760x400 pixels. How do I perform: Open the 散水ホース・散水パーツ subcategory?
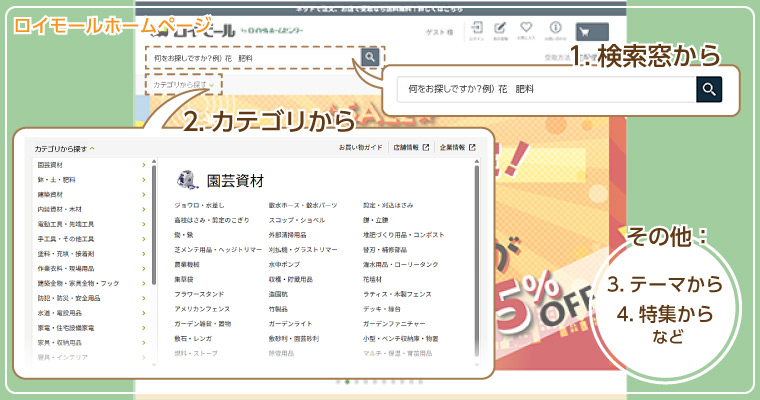click(303, 206)
